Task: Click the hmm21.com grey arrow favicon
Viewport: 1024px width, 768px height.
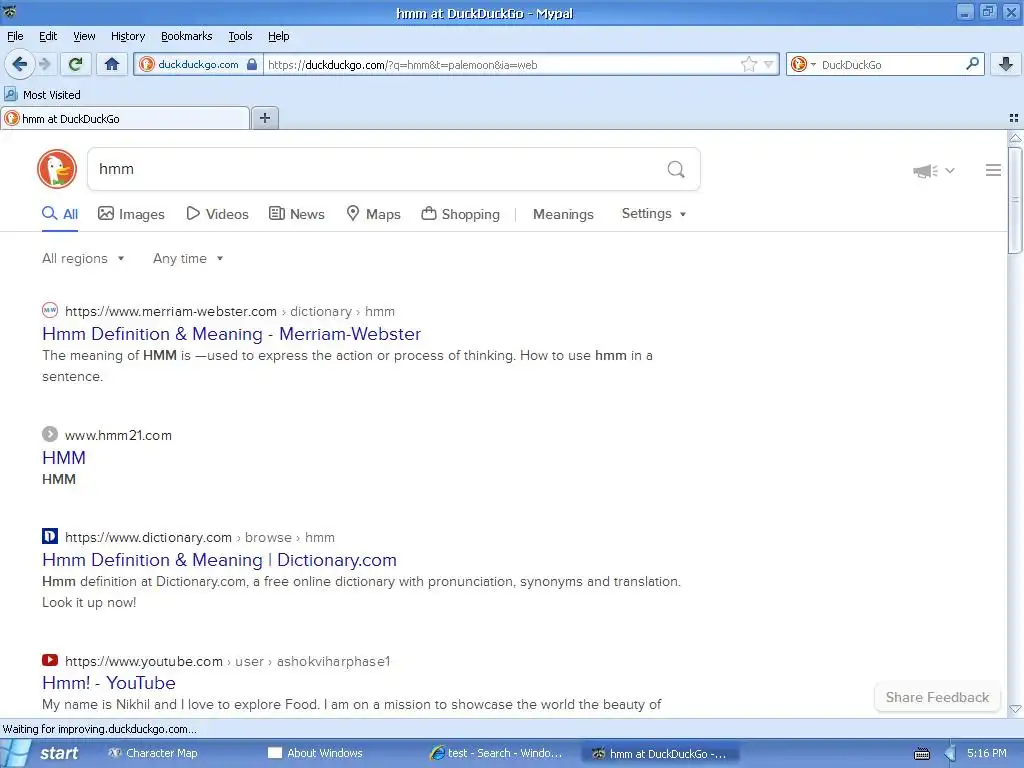Action: (x=50, y=434)
